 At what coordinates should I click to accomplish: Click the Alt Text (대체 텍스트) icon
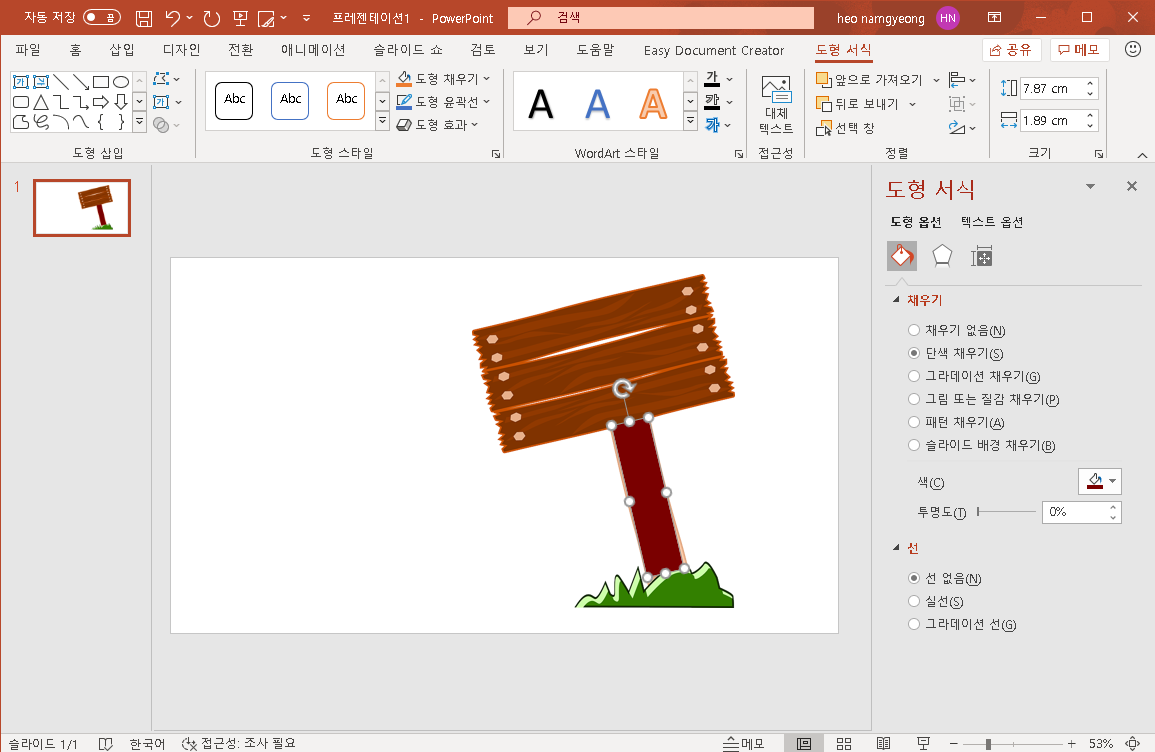775,100
